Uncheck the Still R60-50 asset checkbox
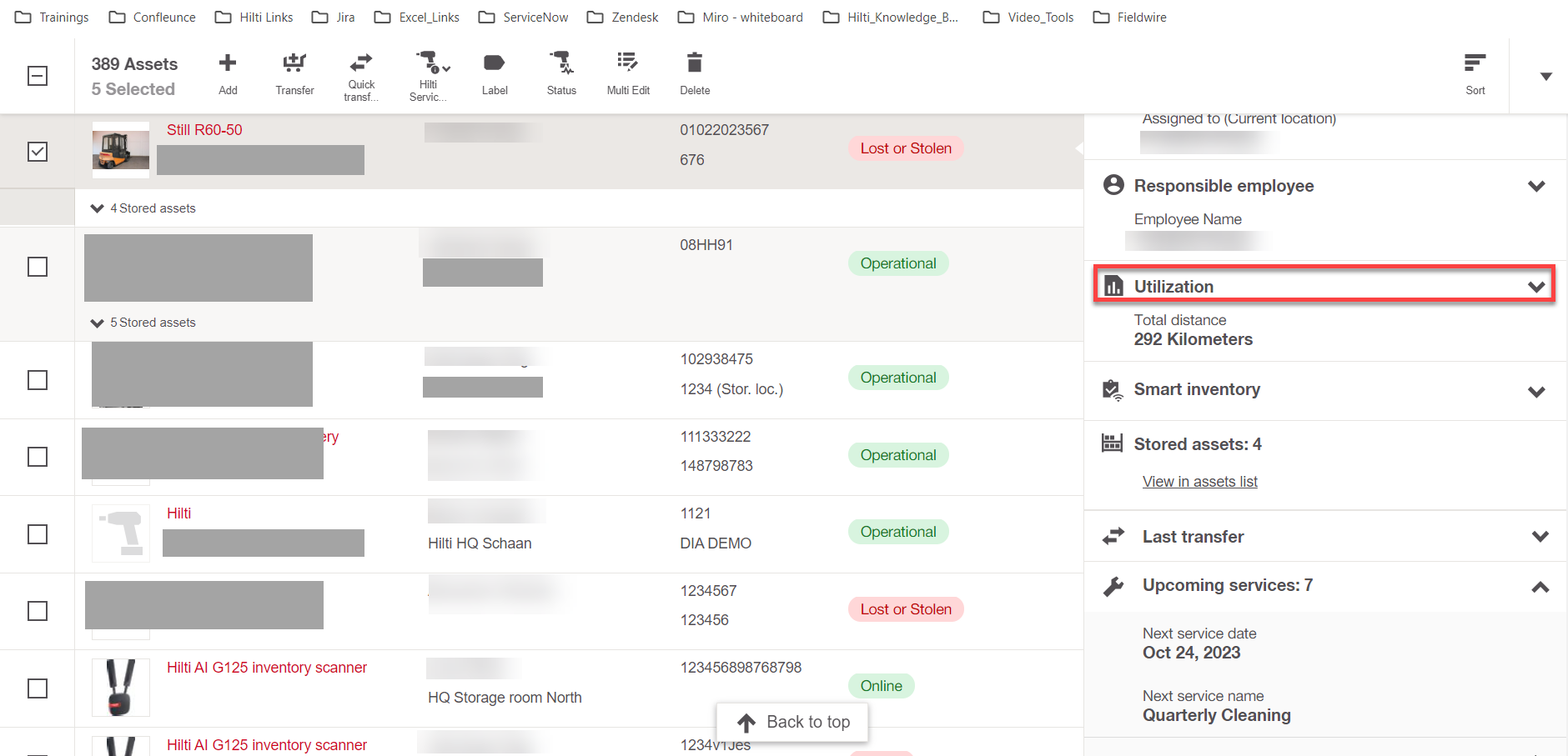This screenshot has height=756, width=1568. (38, 152)
